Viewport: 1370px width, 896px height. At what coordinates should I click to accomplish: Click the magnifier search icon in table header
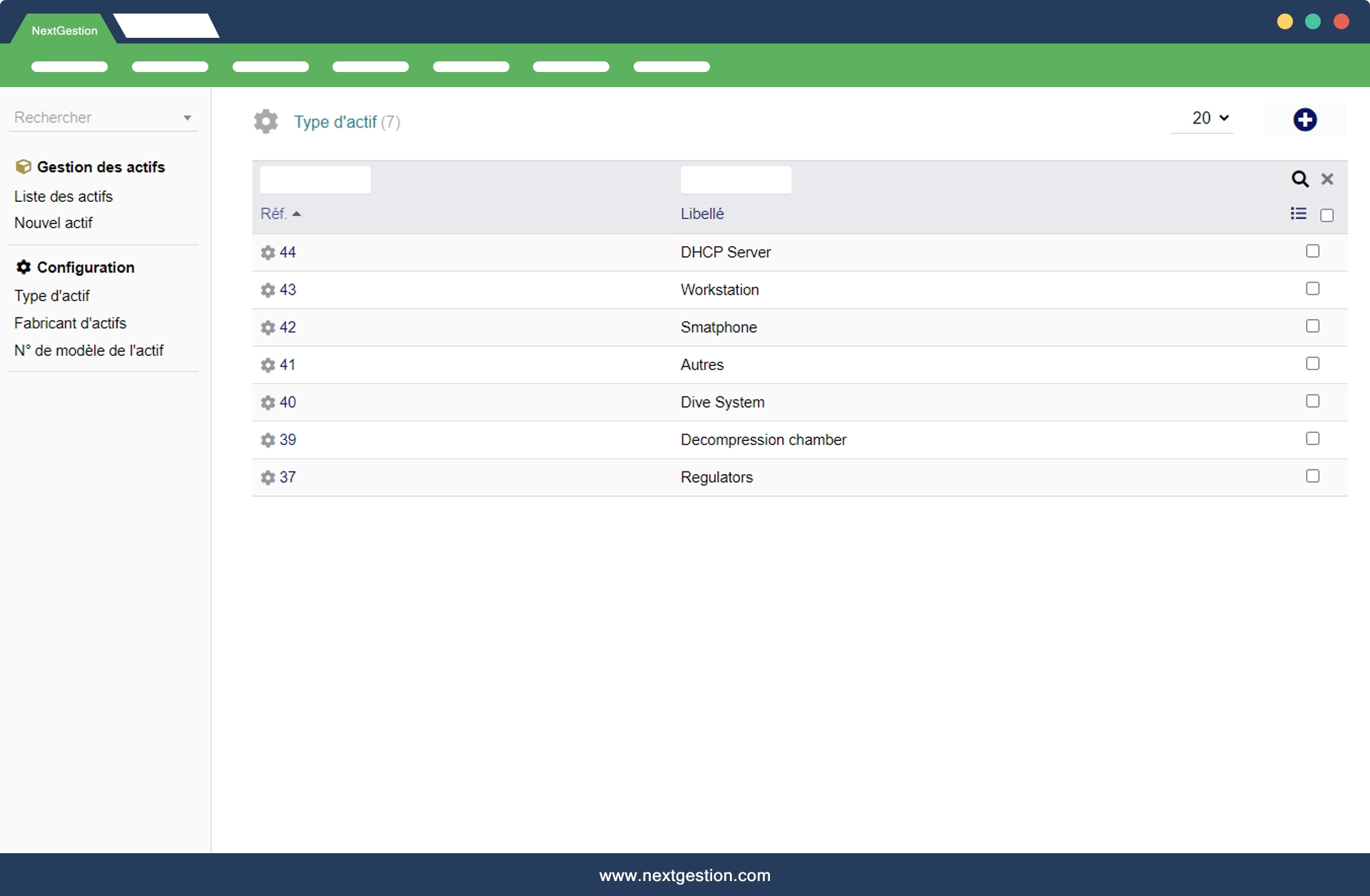click(1299, 179)
